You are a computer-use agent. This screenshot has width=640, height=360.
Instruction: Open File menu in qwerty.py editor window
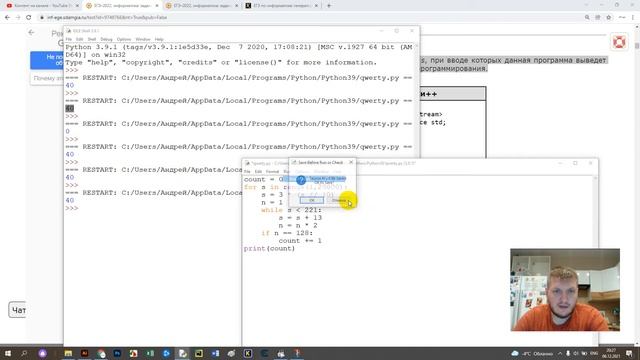[x=247, y=171]
